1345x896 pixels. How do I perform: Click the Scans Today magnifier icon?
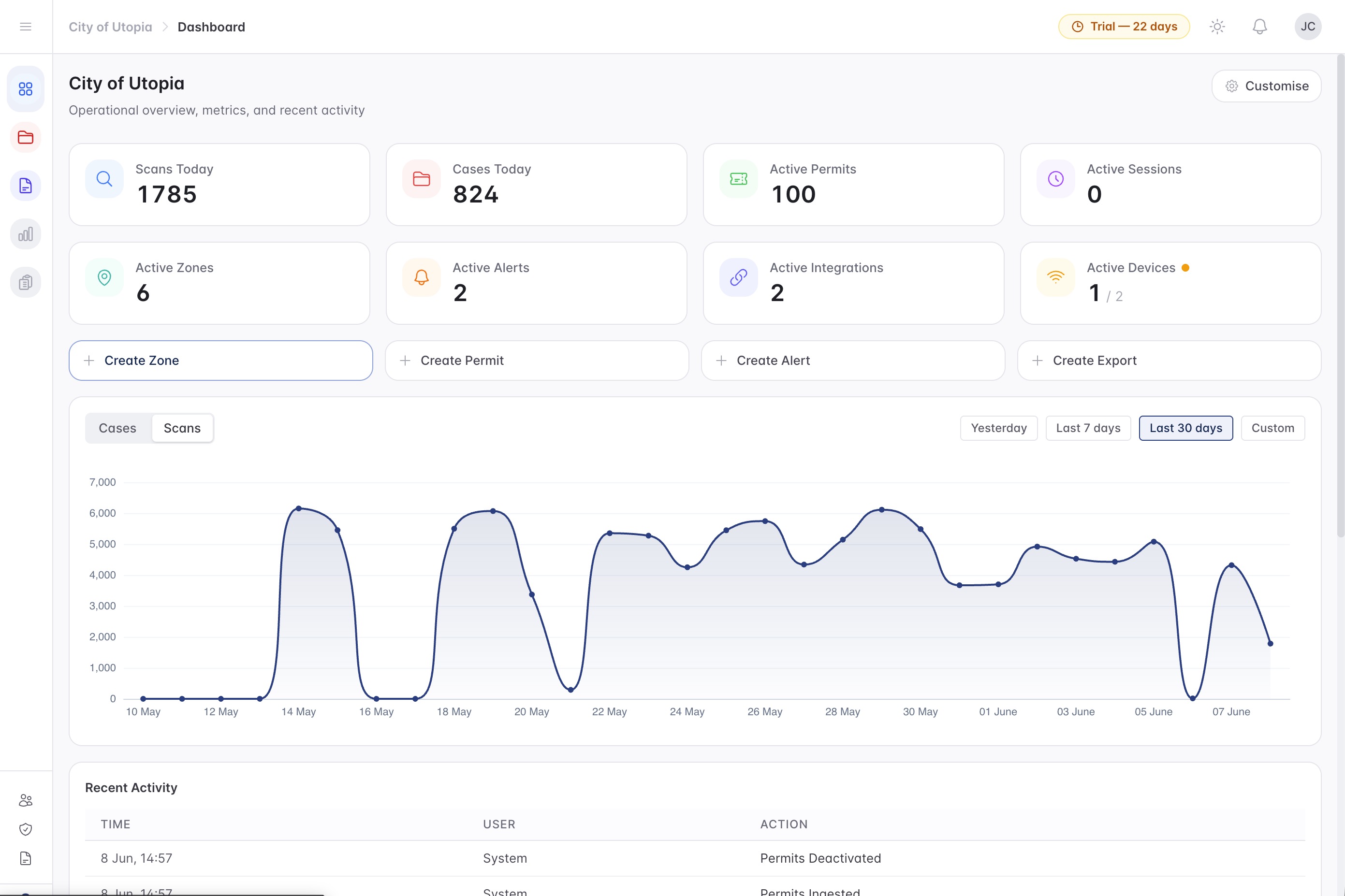point(104,179)
